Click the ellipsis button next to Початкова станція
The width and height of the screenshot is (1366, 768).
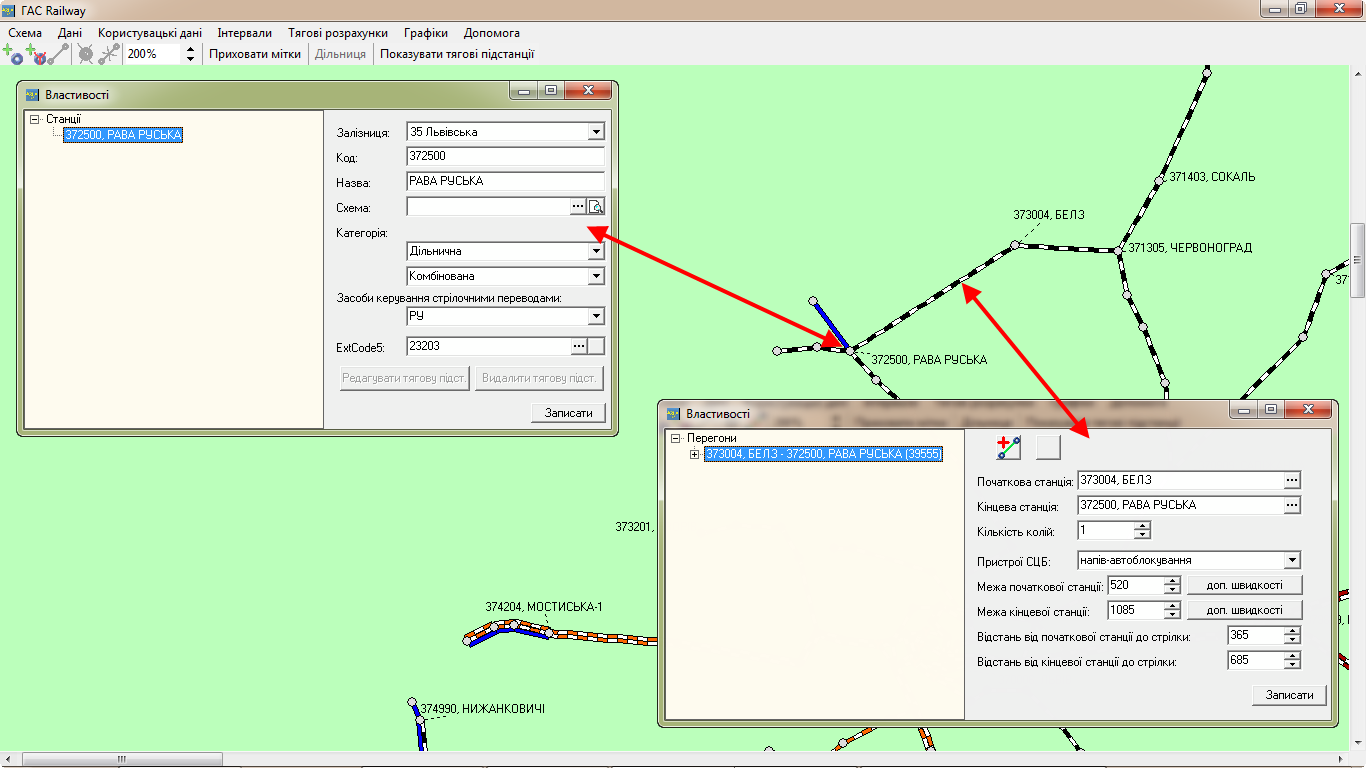tap(1292, 481)
